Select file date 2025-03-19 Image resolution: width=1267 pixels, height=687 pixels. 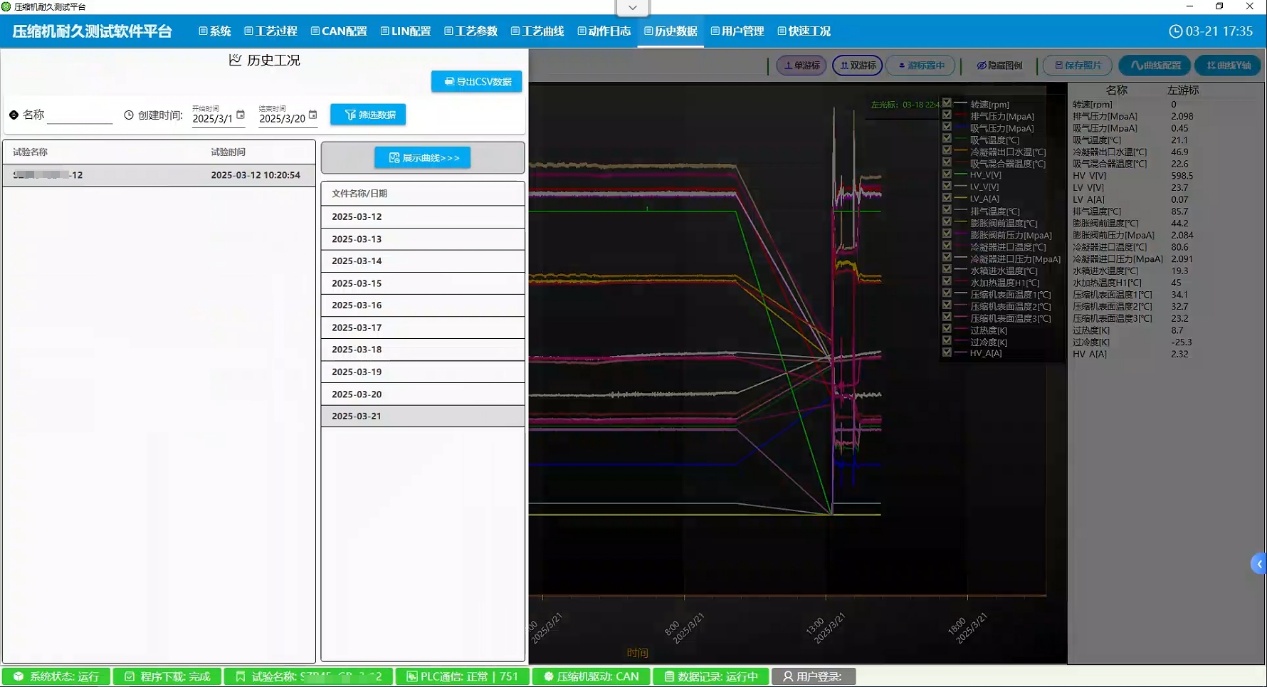(422, 372)
